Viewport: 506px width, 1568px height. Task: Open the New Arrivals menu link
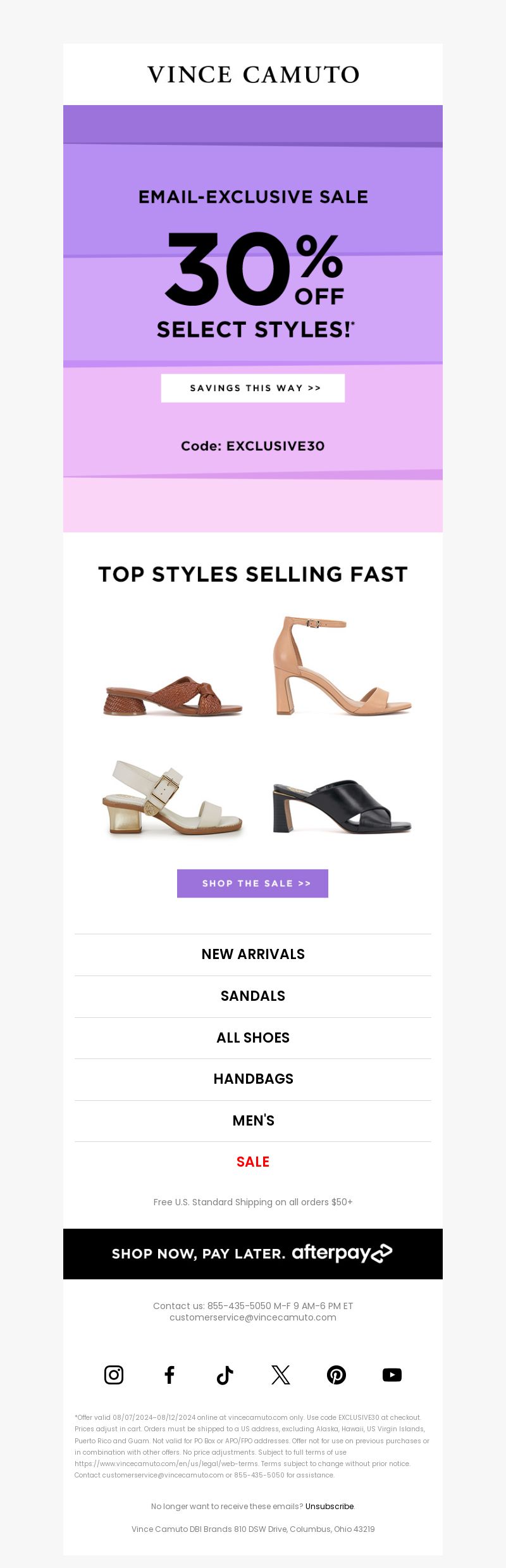point(253,955)
